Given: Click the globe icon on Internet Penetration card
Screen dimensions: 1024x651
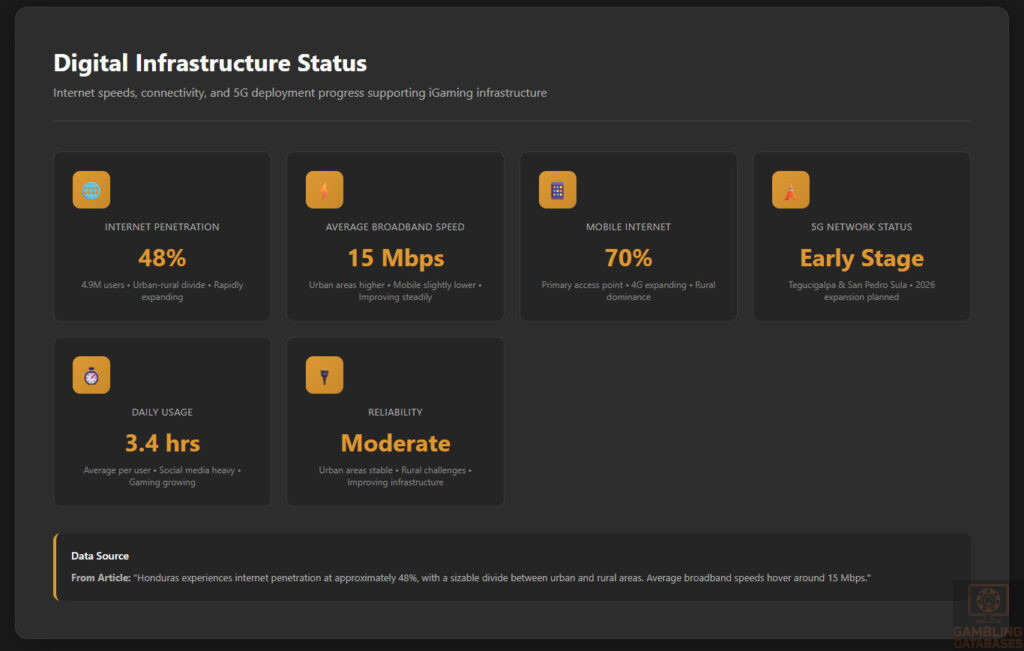Looking at the screenshot, I should click(91, 189).
